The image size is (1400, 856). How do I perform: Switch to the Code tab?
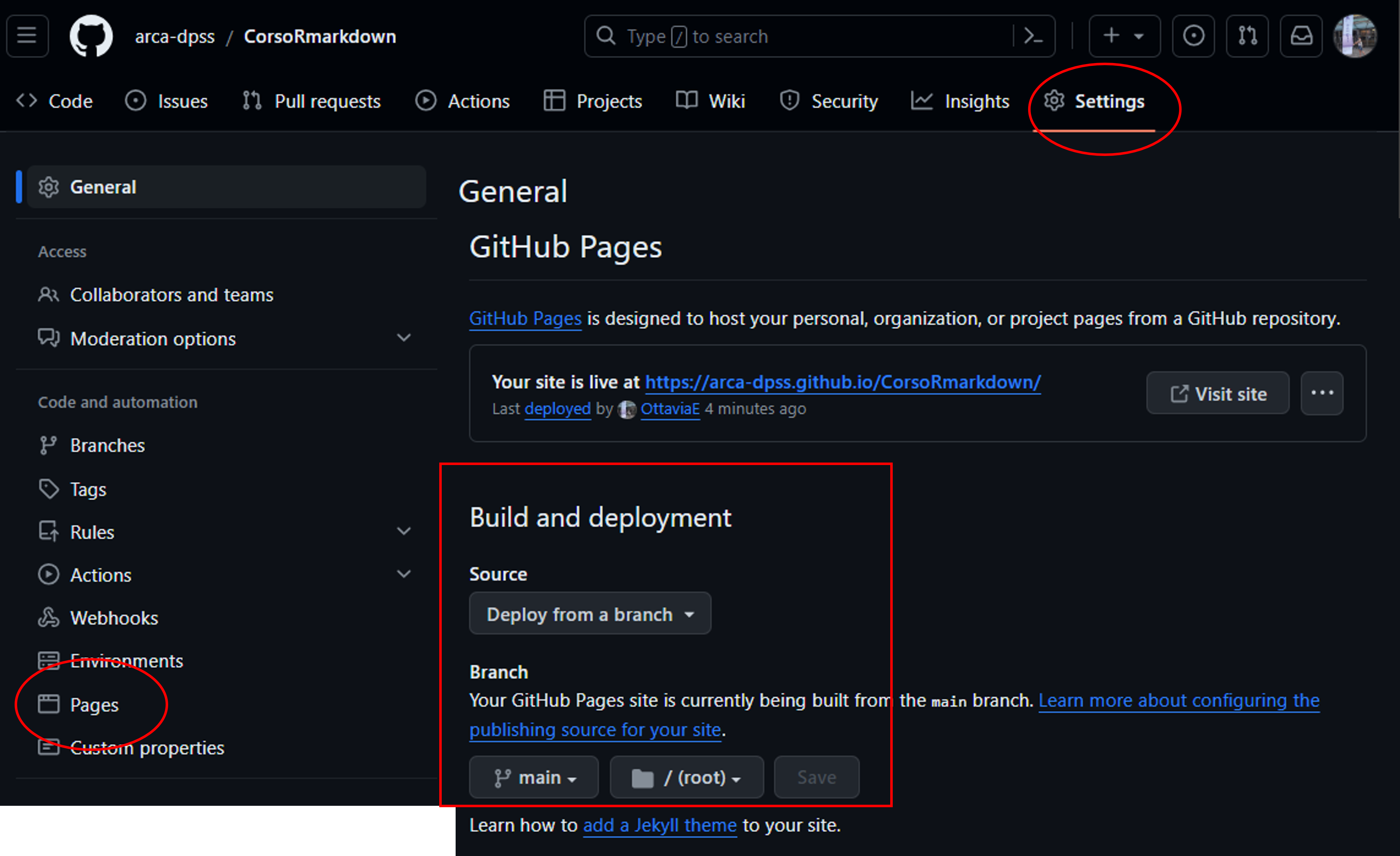[x=55, y=101]
